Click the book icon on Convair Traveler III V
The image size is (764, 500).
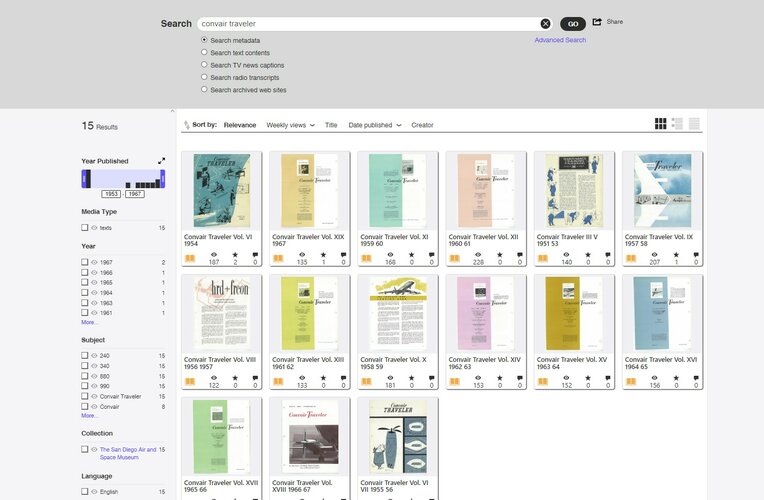tap(542, 258)
